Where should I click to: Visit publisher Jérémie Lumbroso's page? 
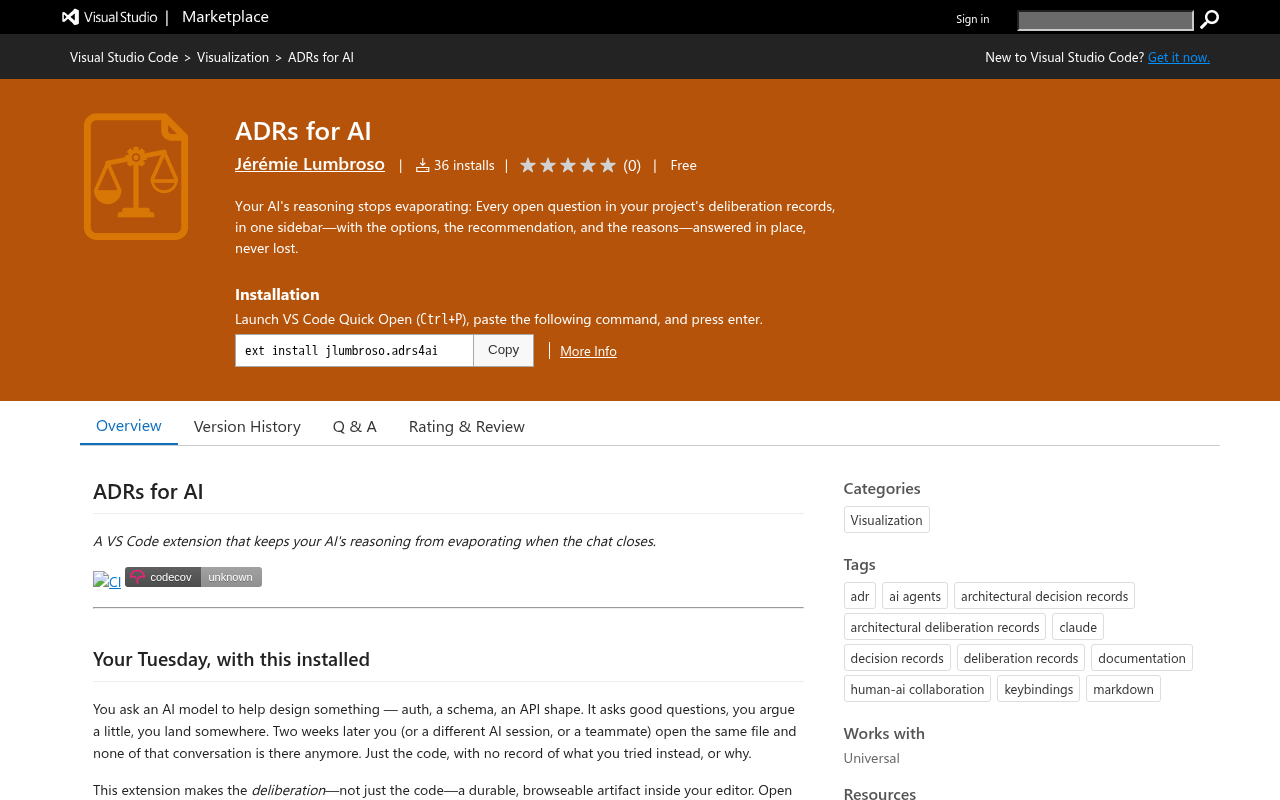[x=310, y=164]
